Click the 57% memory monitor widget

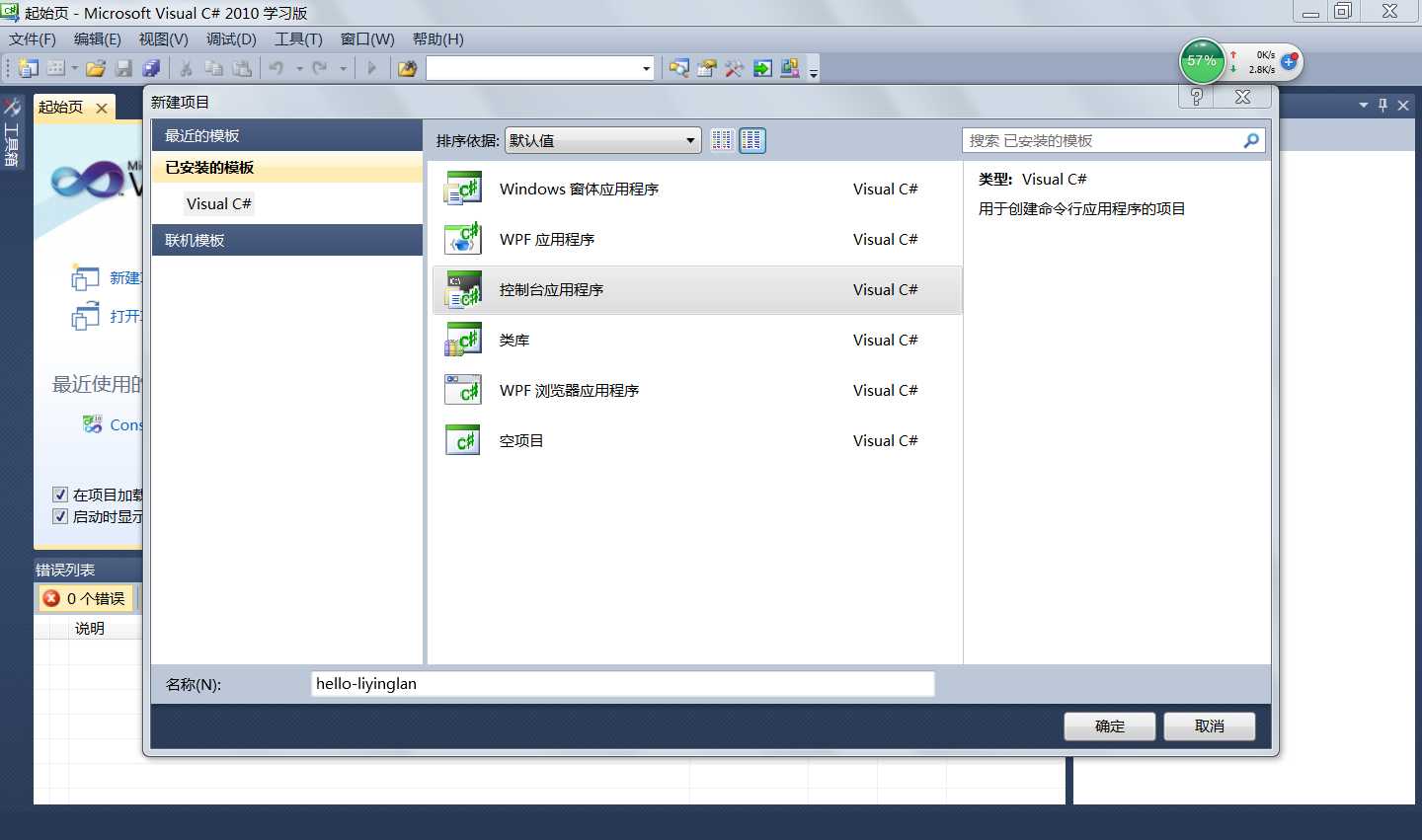click(1202, 61)
